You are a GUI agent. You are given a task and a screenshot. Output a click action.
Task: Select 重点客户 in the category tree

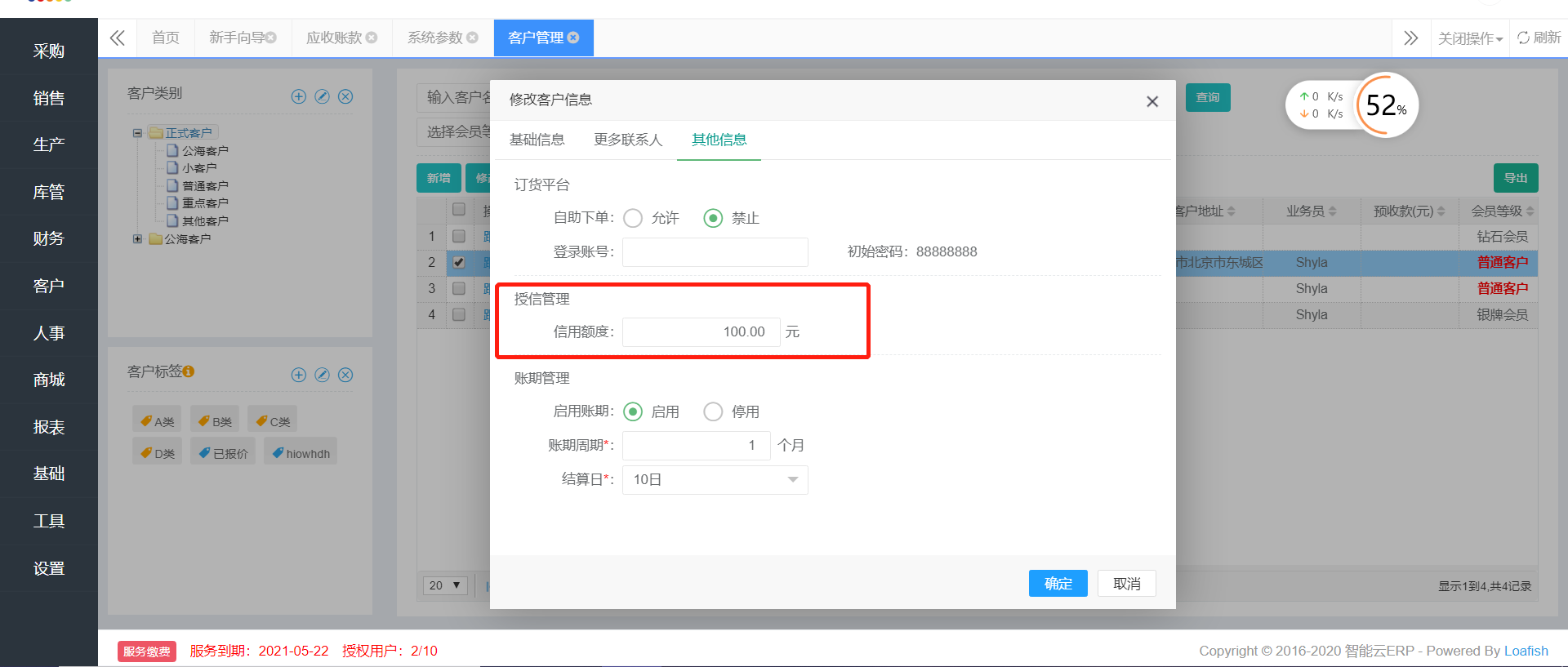(205, 203)
